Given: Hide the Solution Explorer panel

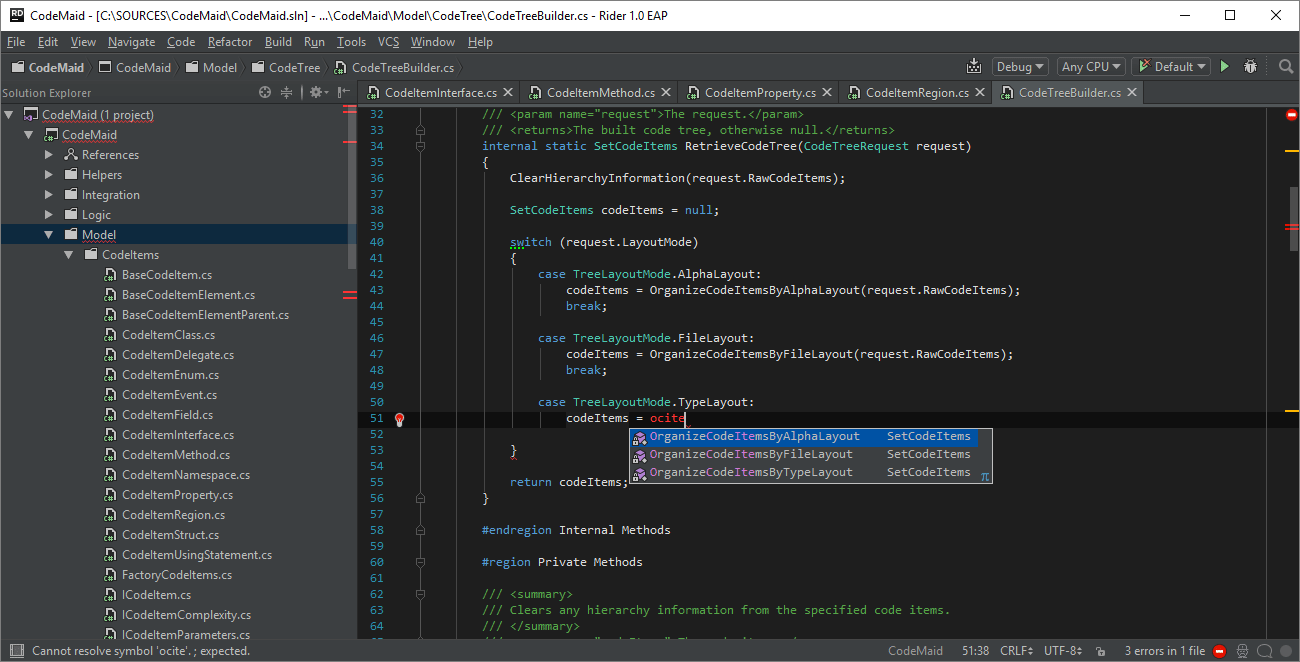Looking at the screenshot, I should (344, 92).
